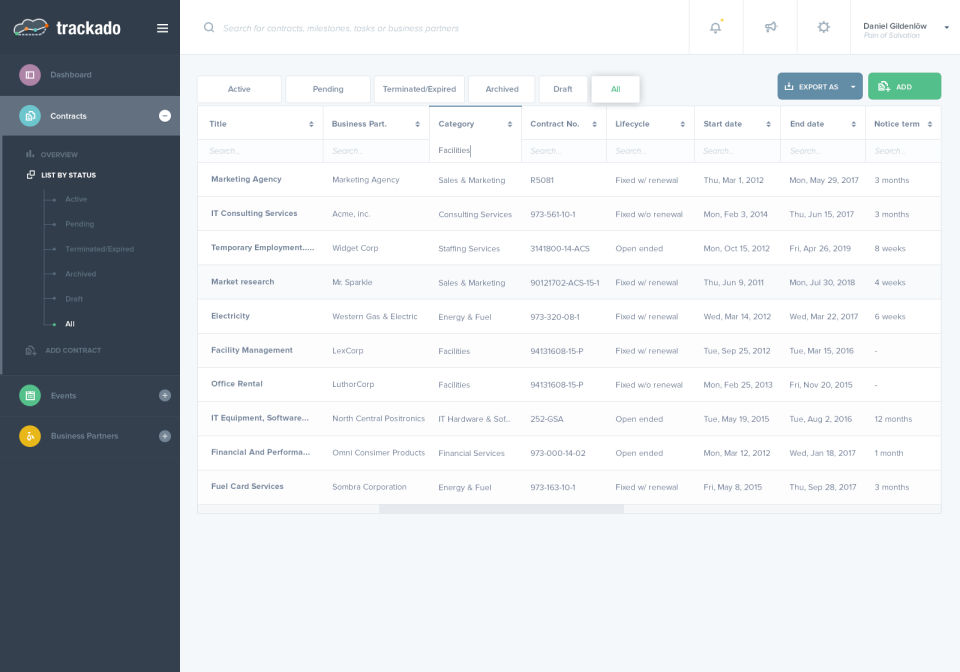Screen dimensions: 960x672
Task: Click contract number 252-GSA
Action: point(547,419)
